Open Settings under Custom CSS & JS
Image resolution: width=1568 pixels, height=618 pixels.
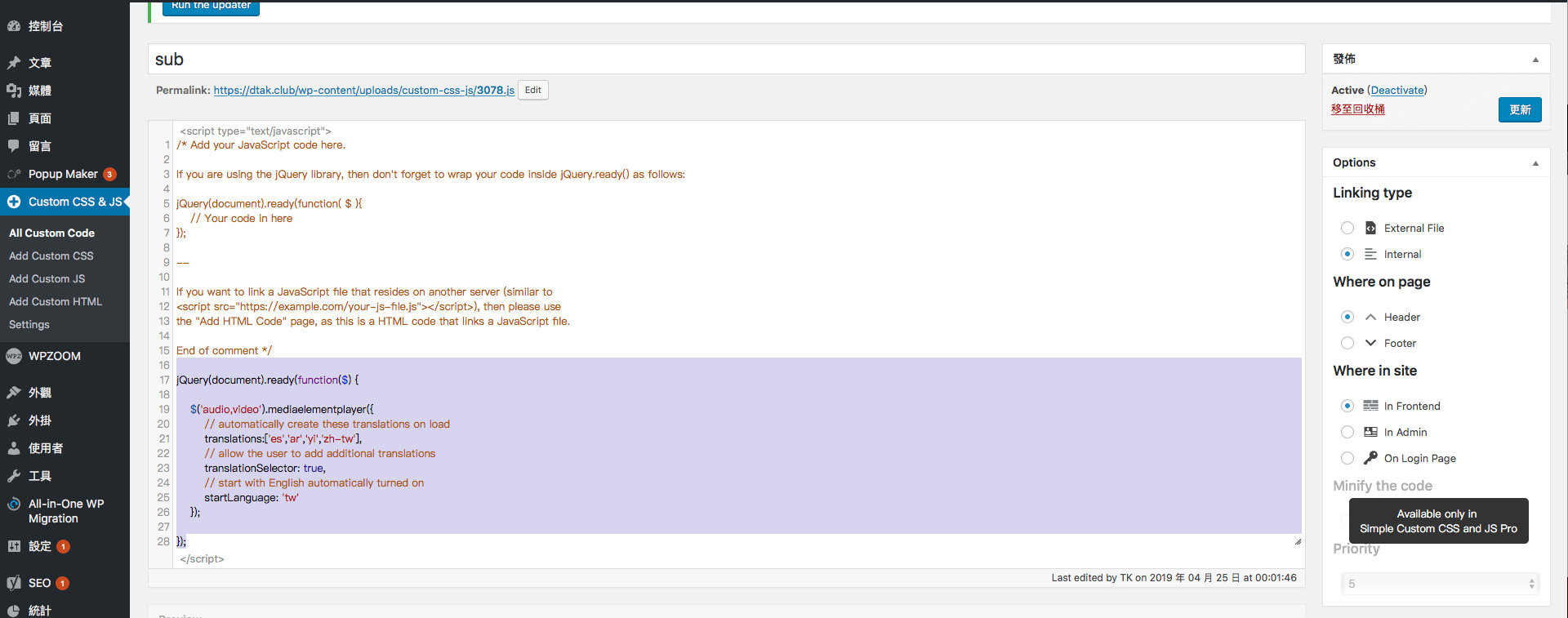click(x=29, y=324)
